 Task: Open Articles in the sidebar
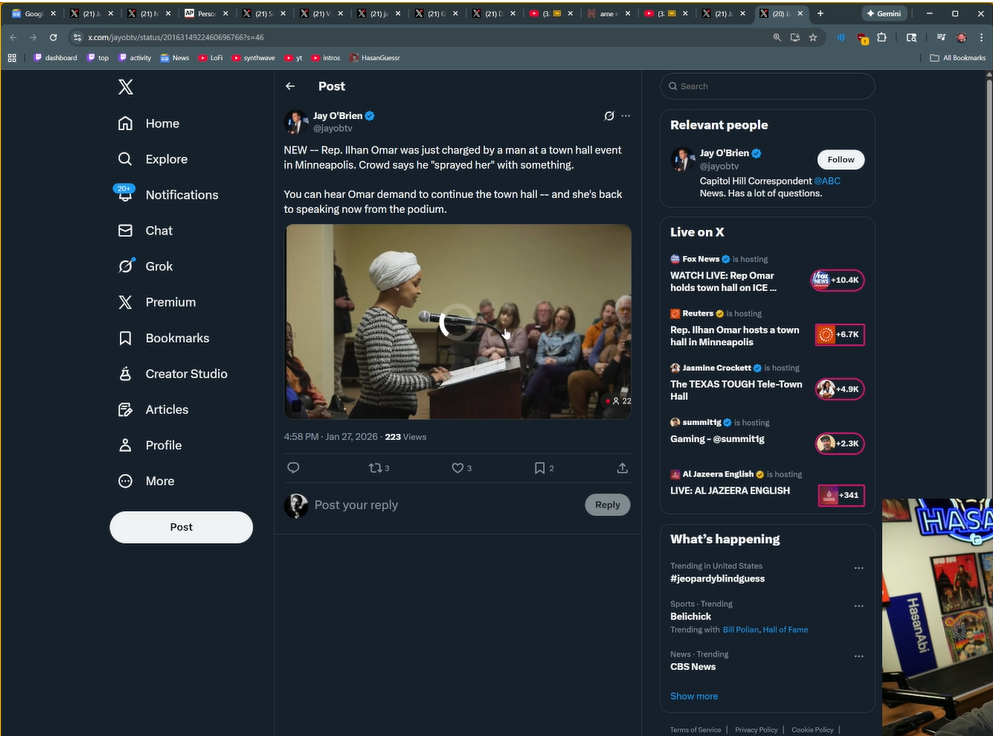tap(153, 409)
